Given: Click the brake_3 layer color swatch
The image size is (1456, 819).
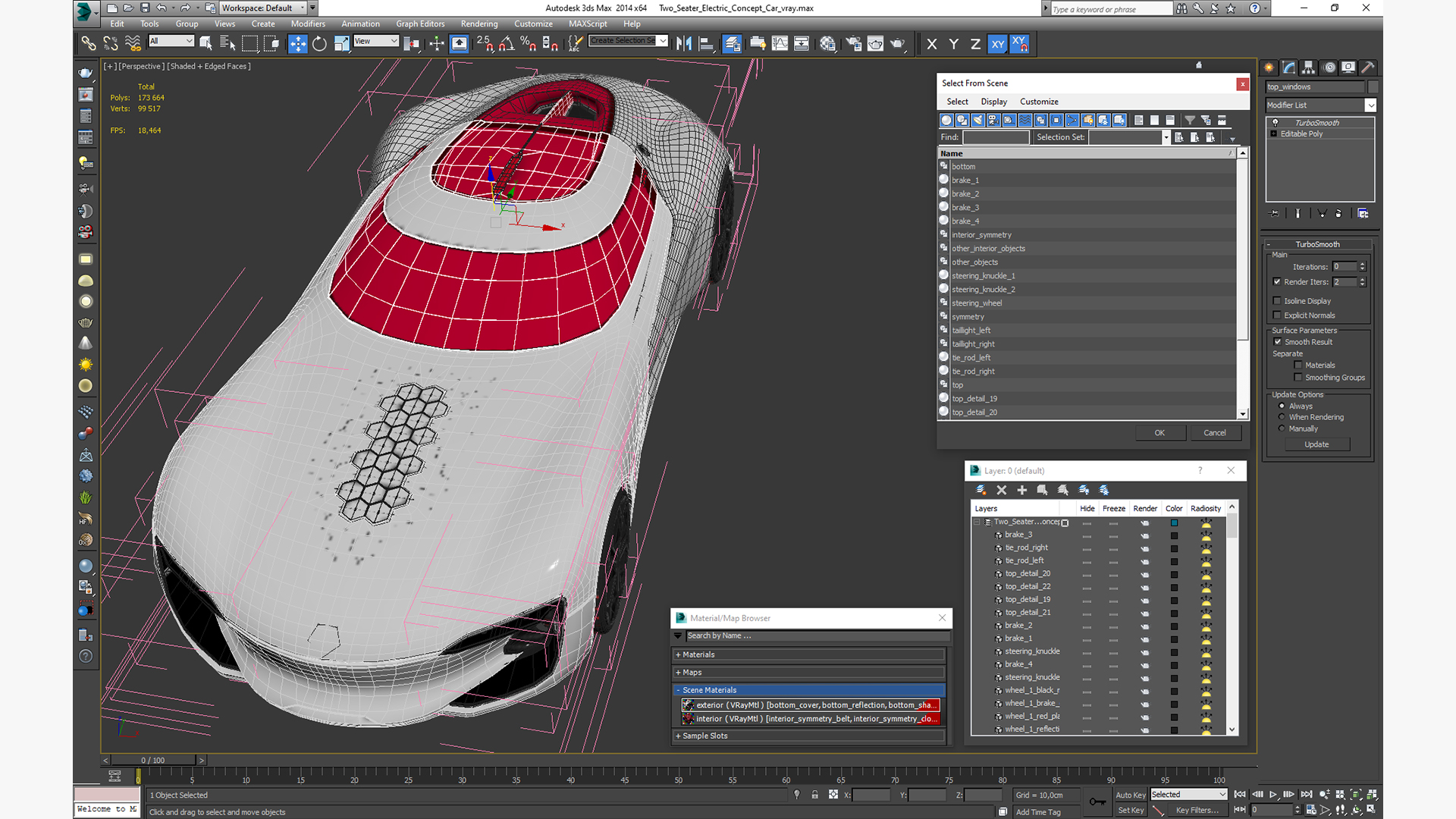Looking at the screenshot, I should [1174, 535].
